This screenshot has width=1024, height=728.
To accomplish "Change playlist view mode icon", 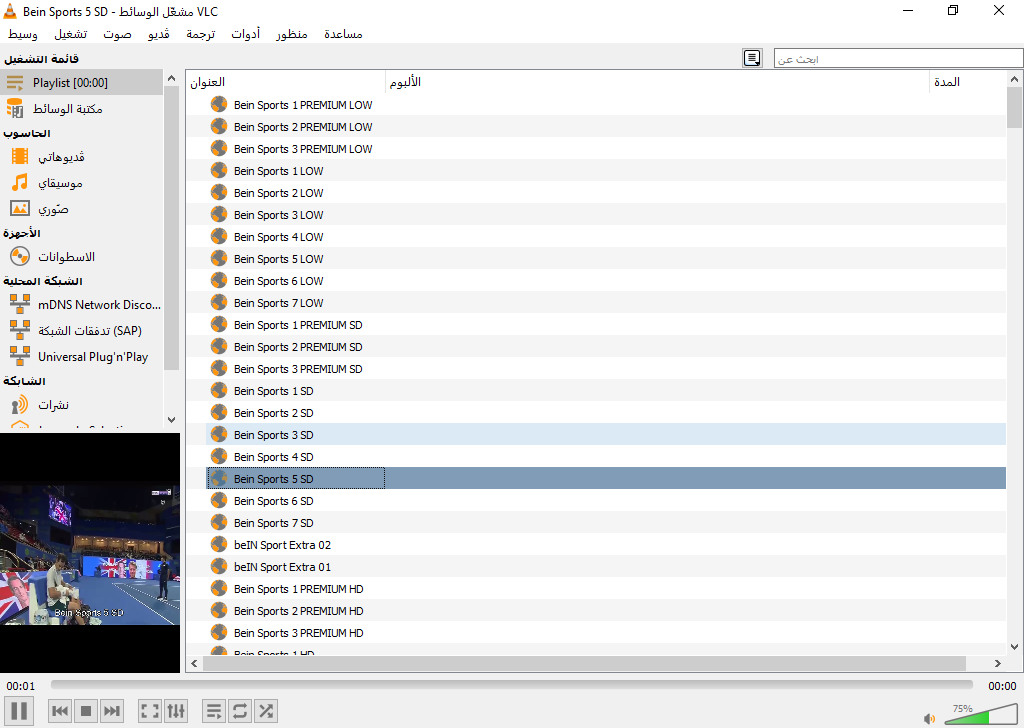I will click(752, 58).
